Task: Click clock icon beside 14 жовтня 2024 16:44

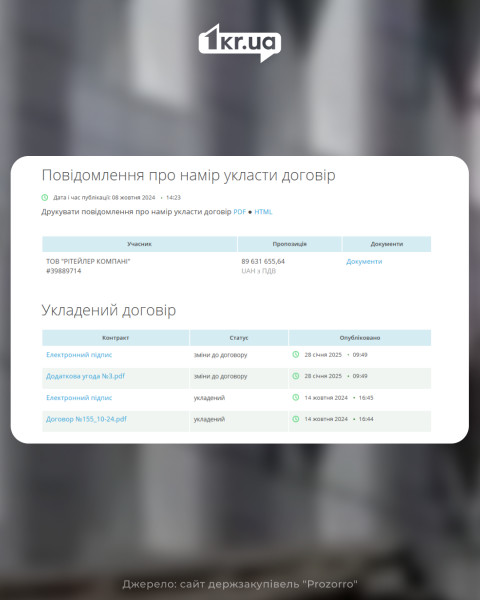Action: tap(296, 419)
